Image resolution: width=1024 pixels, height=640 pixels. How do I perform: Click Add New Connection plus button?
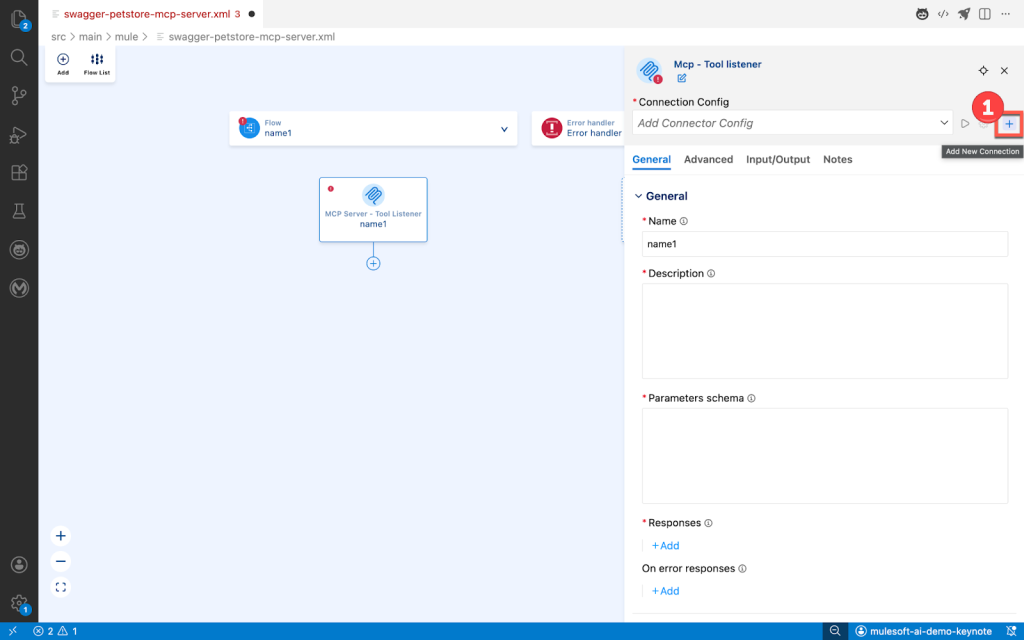[x=1009, y=123]
